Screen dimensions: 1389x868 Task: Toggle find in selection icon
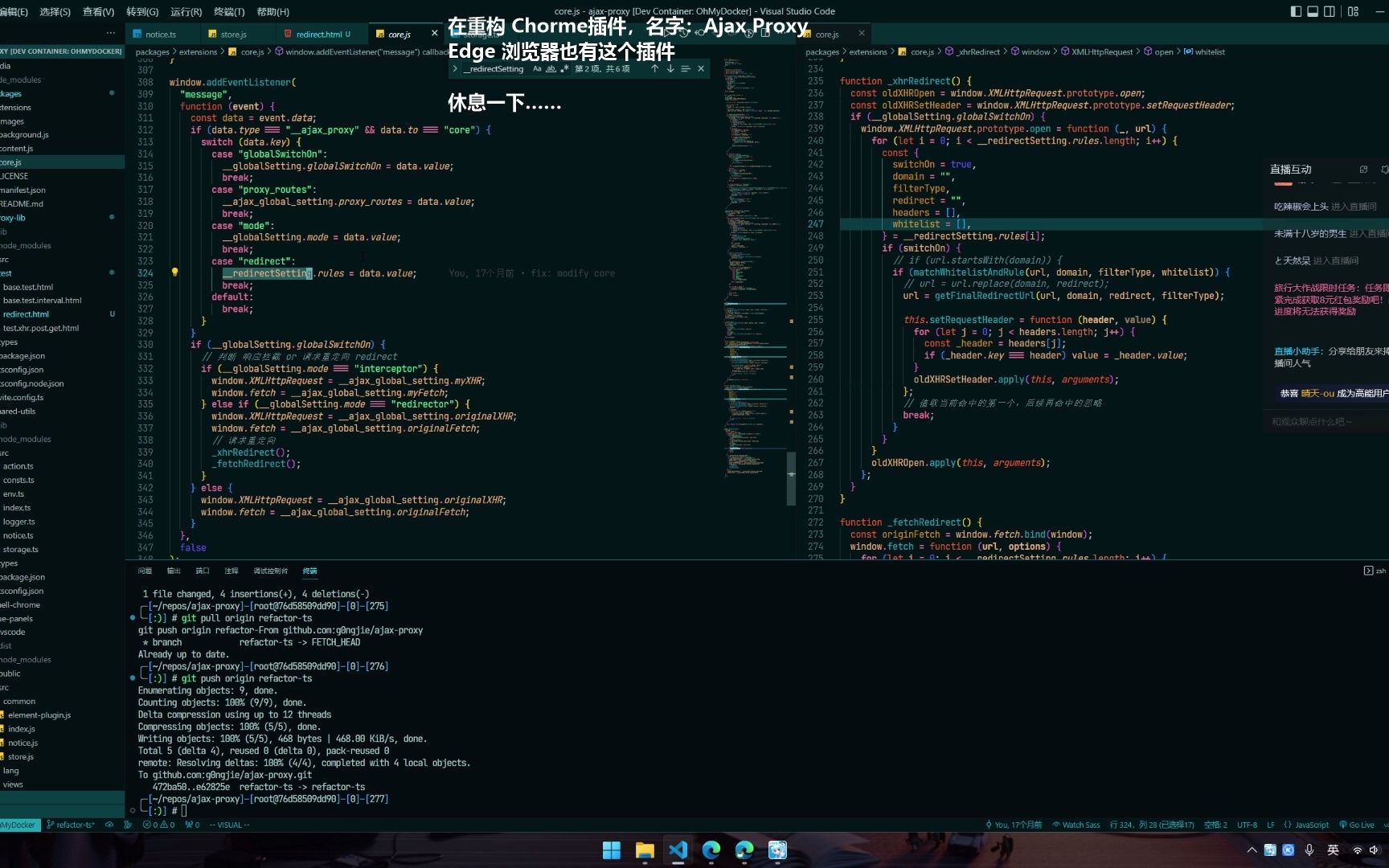pos(686,69)
